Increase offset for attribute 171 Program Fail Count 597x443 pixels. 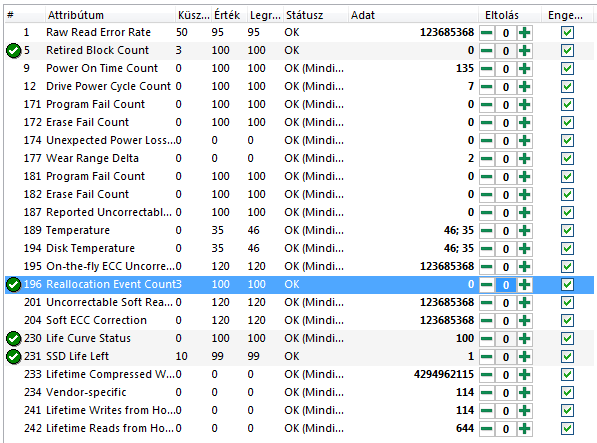pyautogui.click(x=525, y=105)
